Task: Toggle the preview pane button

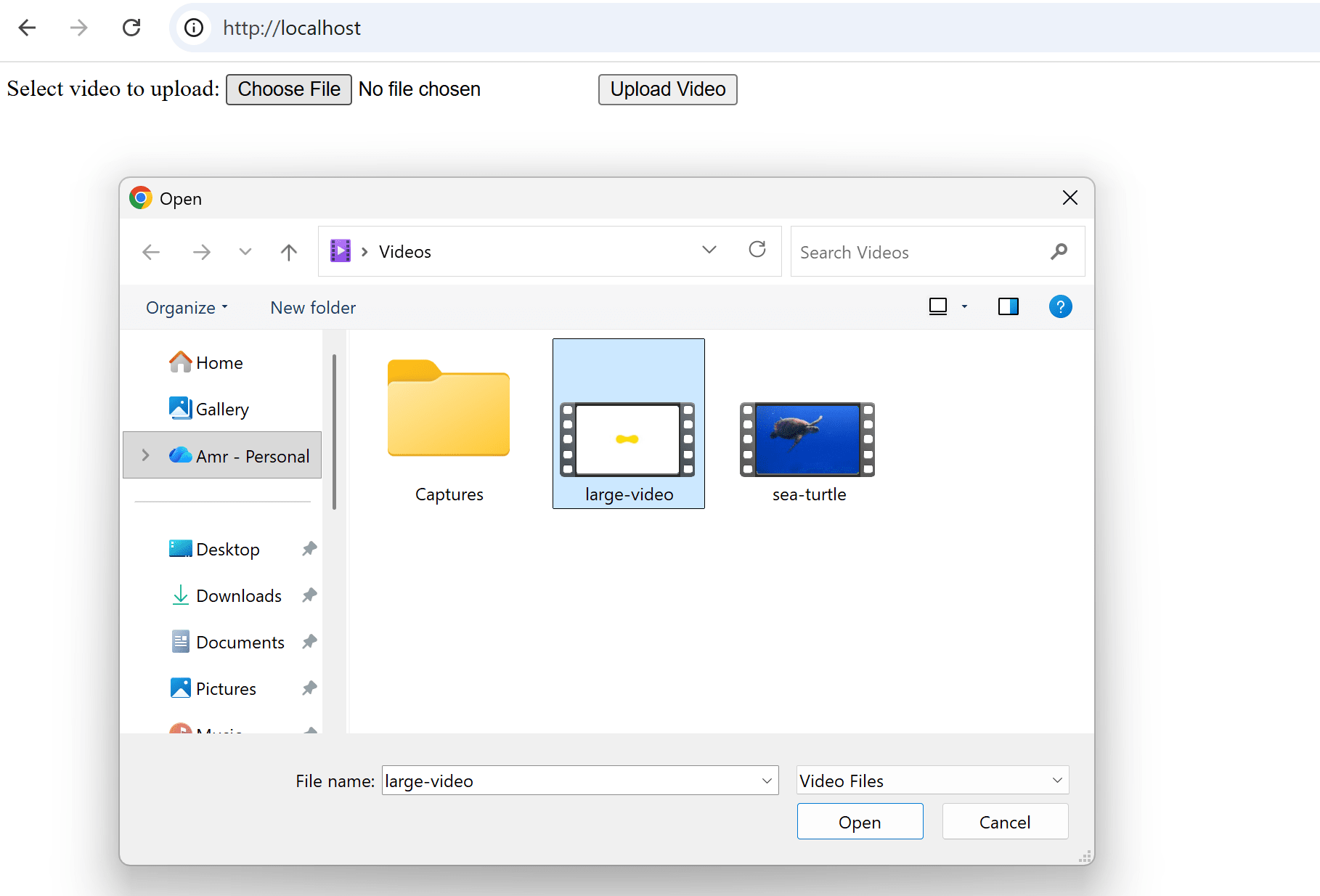Action: pos(1008,307)
